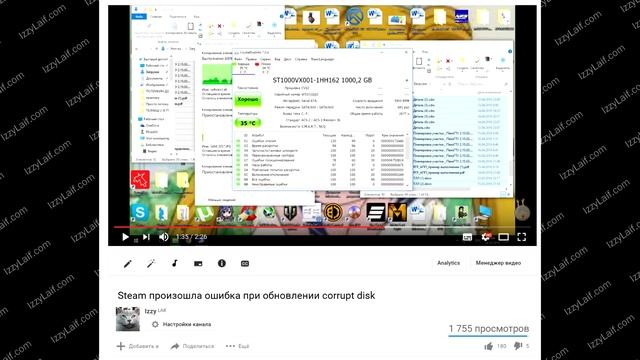Open the Analytics button
Image resolution: width=640 pixels, height=360 pixels.
449,263
